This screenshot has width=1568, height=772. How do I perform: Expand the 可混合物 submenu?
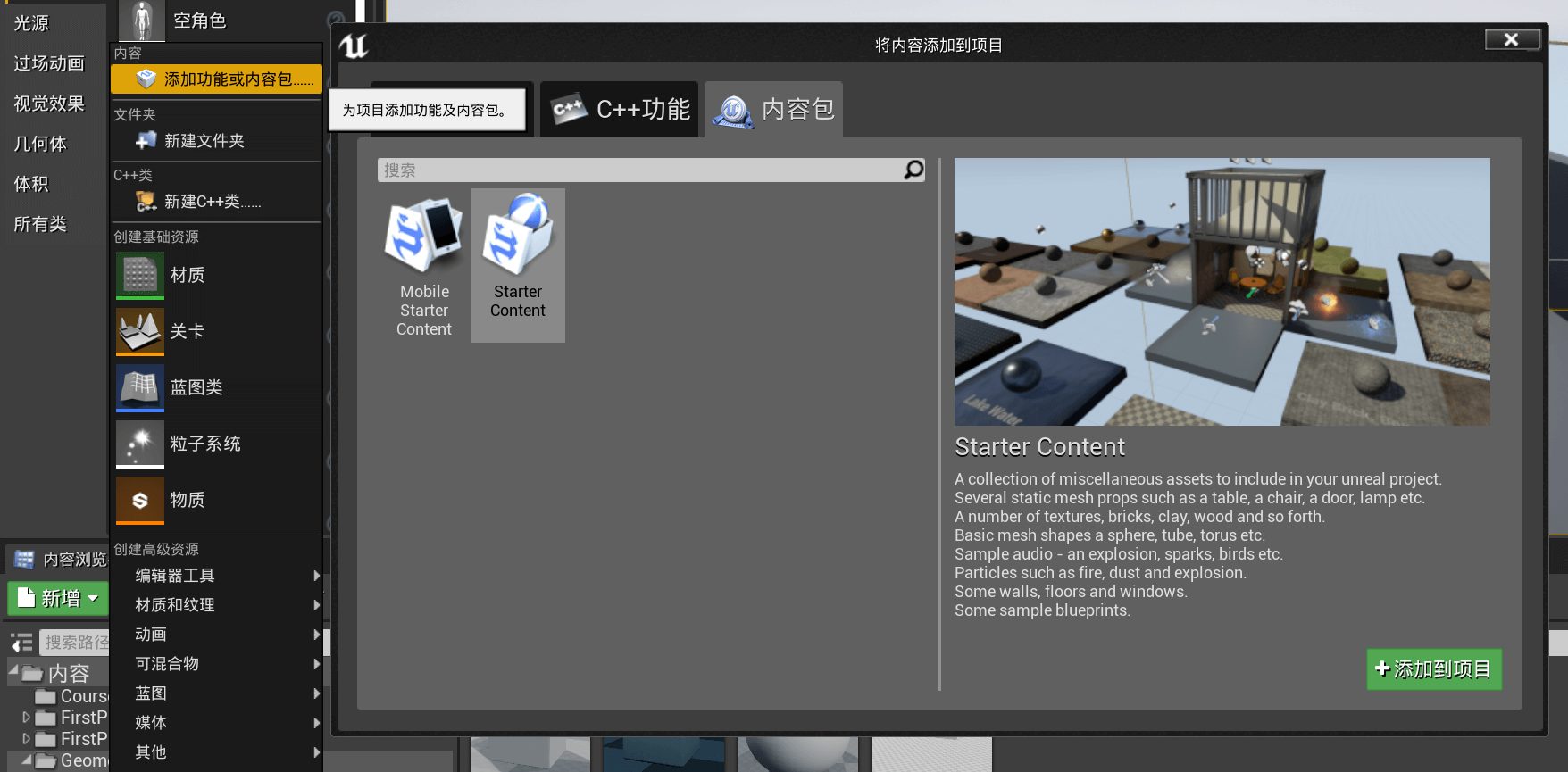tap(216, 664)
